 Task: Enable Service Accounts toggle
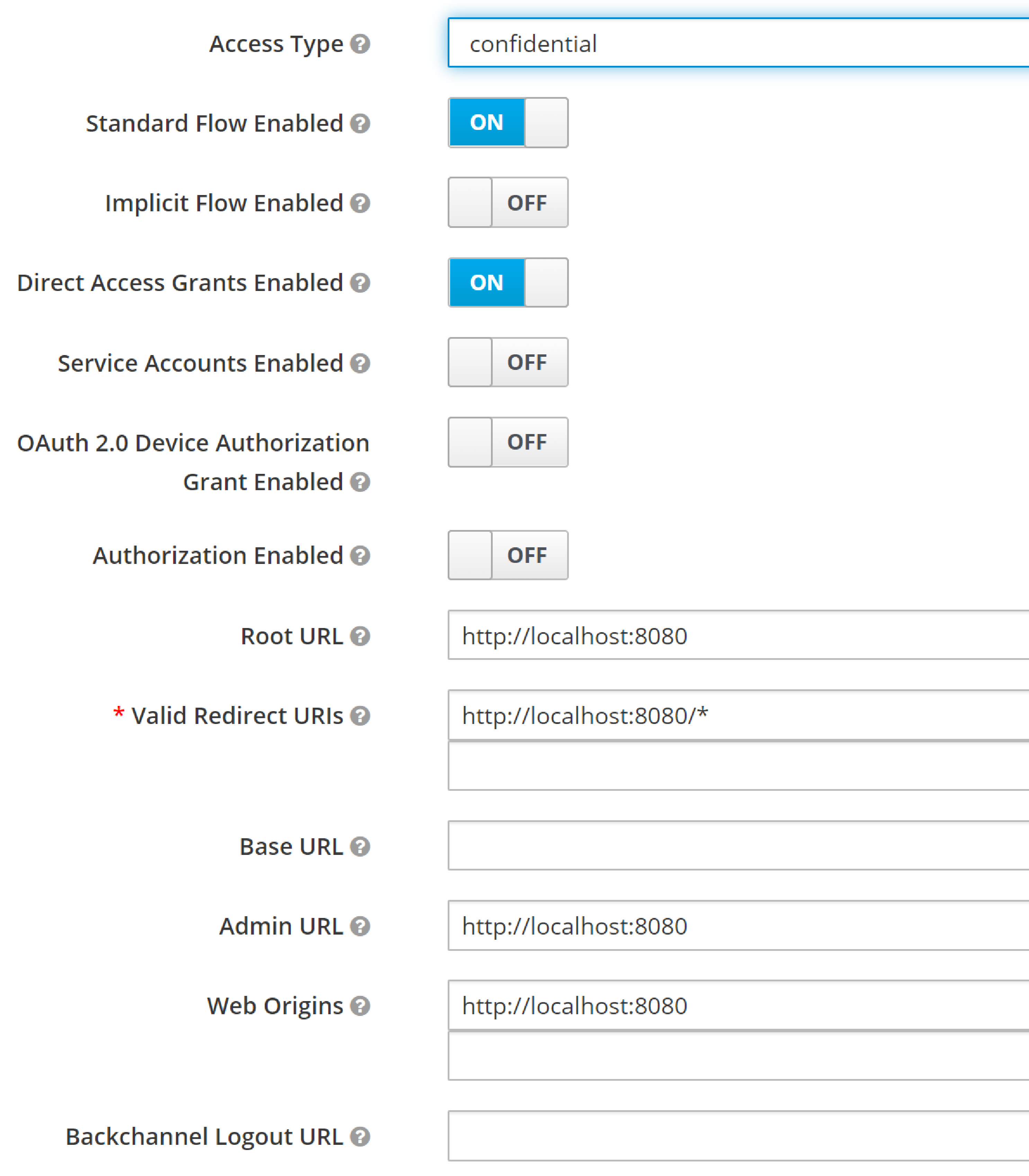[508, 362]
